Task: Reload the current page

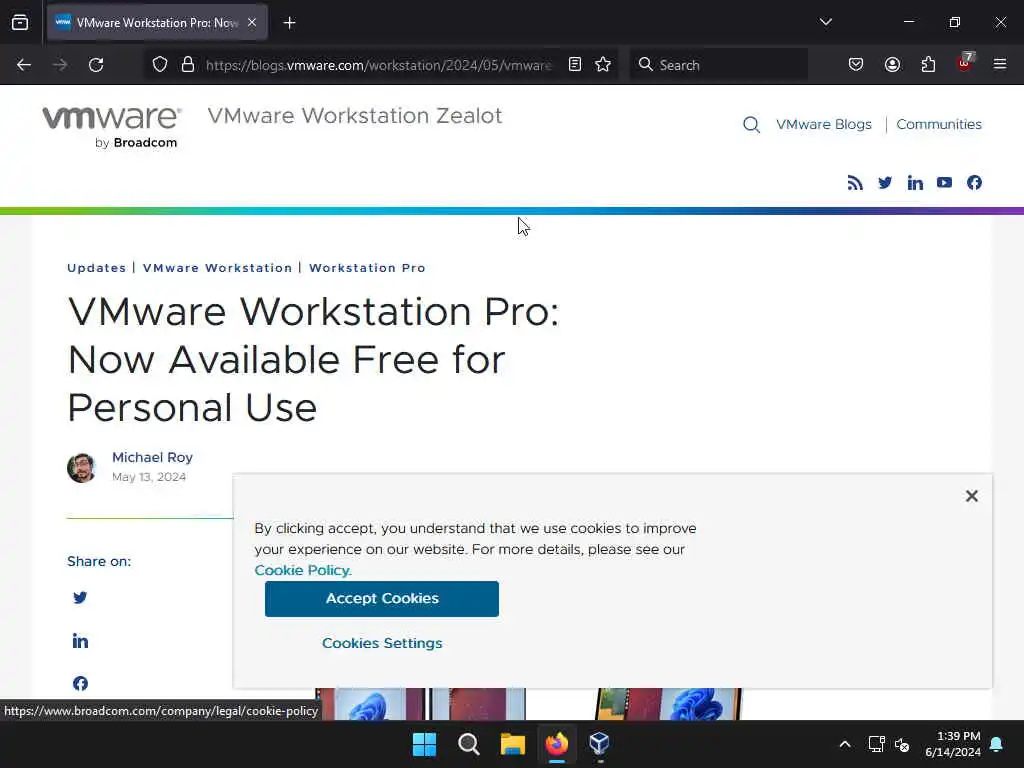Action: (x=96, y=65)
